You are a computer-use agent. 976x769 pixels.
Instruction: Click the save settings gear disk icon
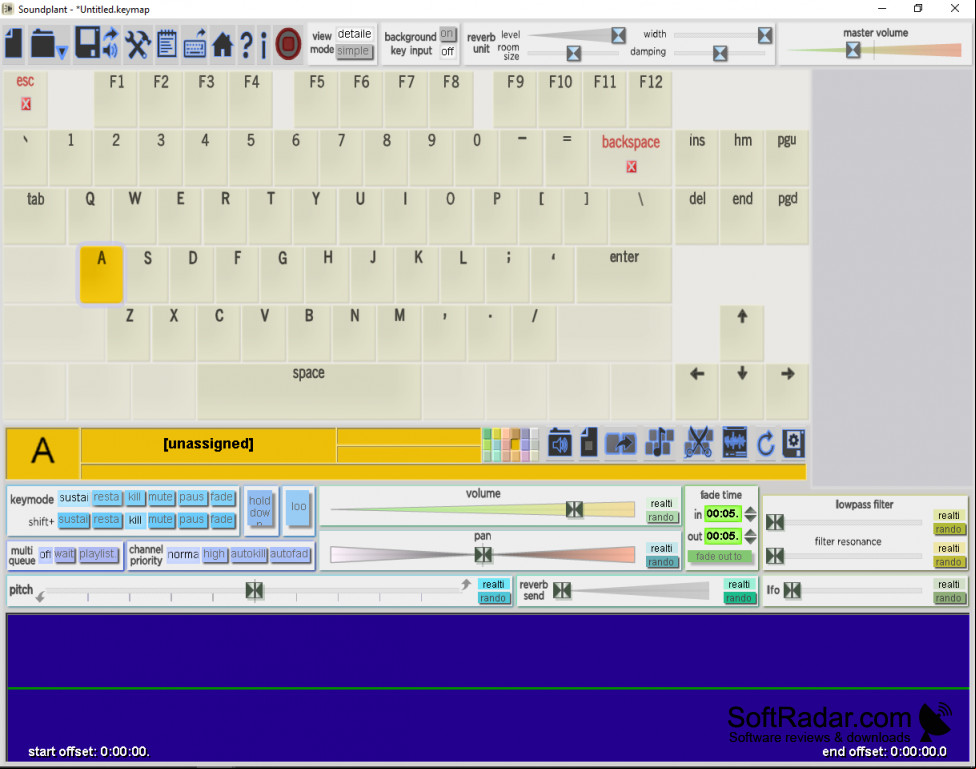click(x=794, y=443)
